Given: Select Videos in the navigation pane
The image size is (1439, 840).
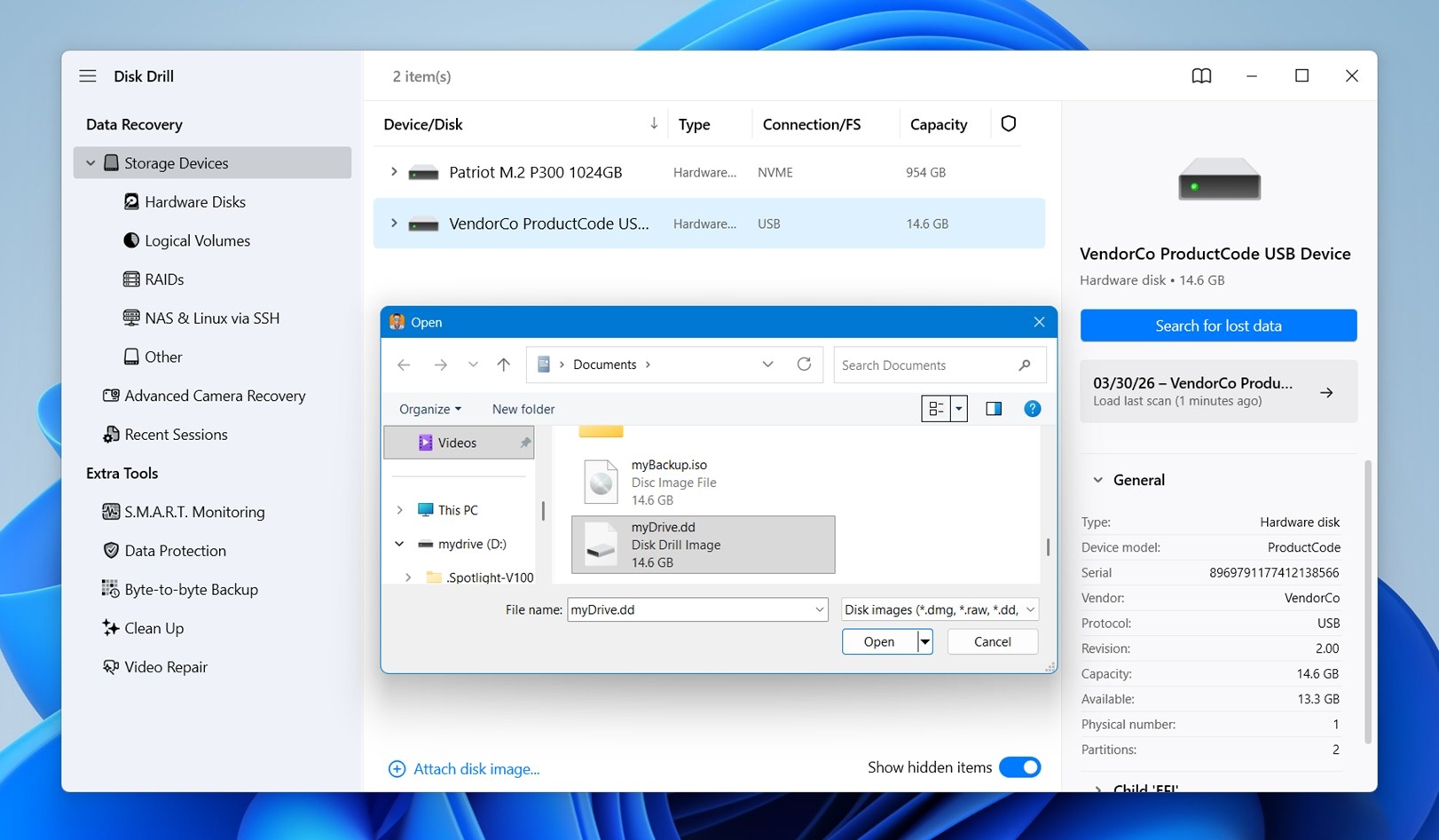Looking at the screenshot, I should 459,443.
